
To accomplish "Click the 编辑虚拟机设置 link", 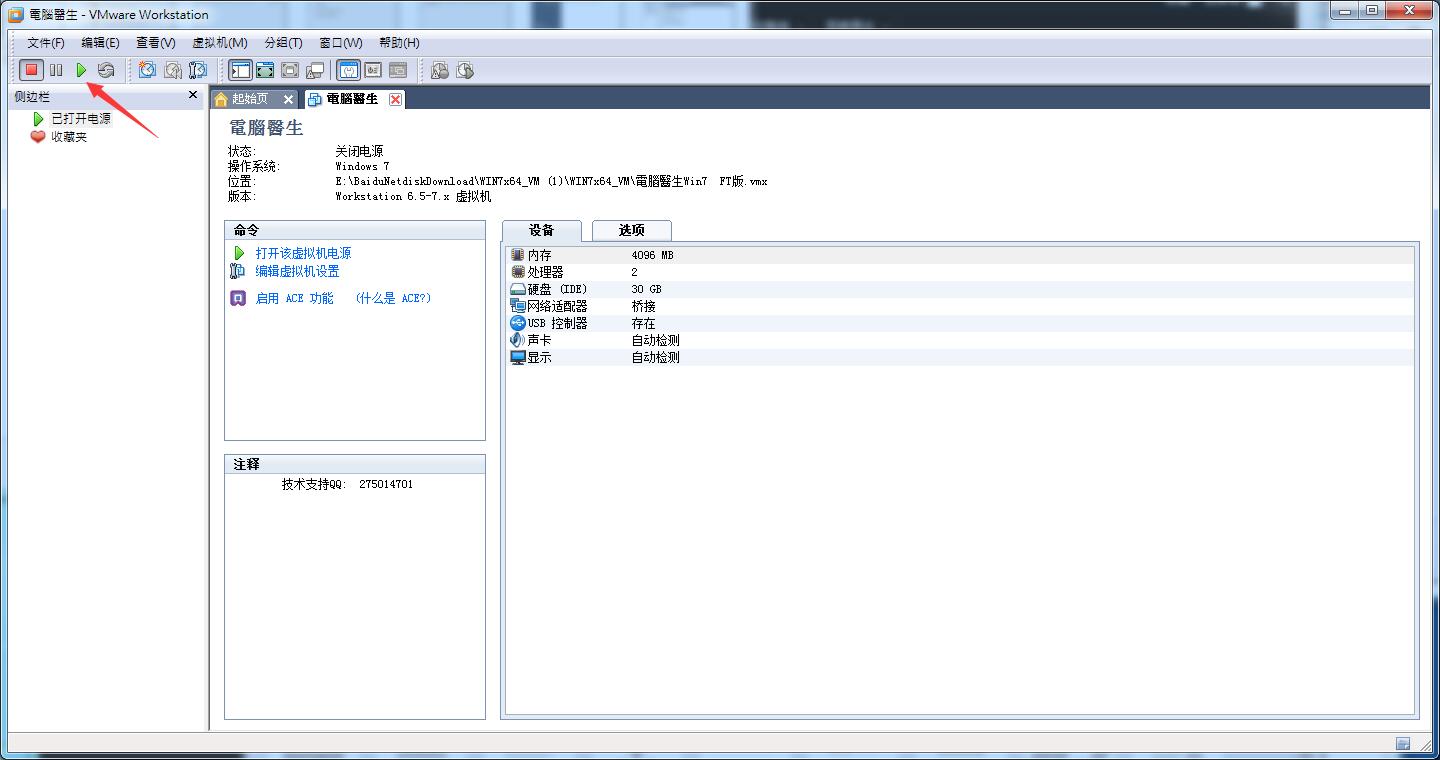I will coord(297,271).
